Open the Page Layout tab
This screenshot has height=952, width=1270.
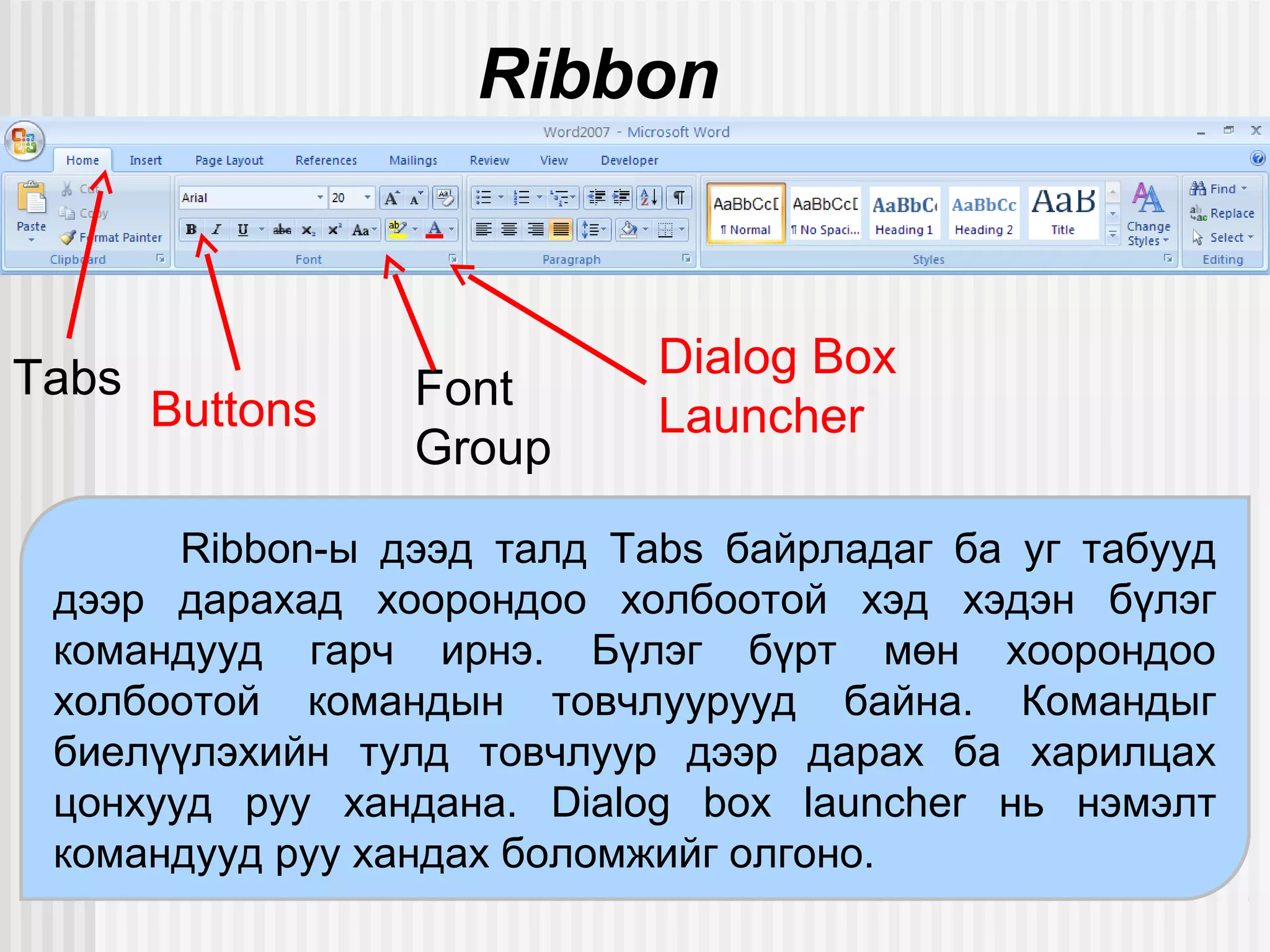pos(229,160)
